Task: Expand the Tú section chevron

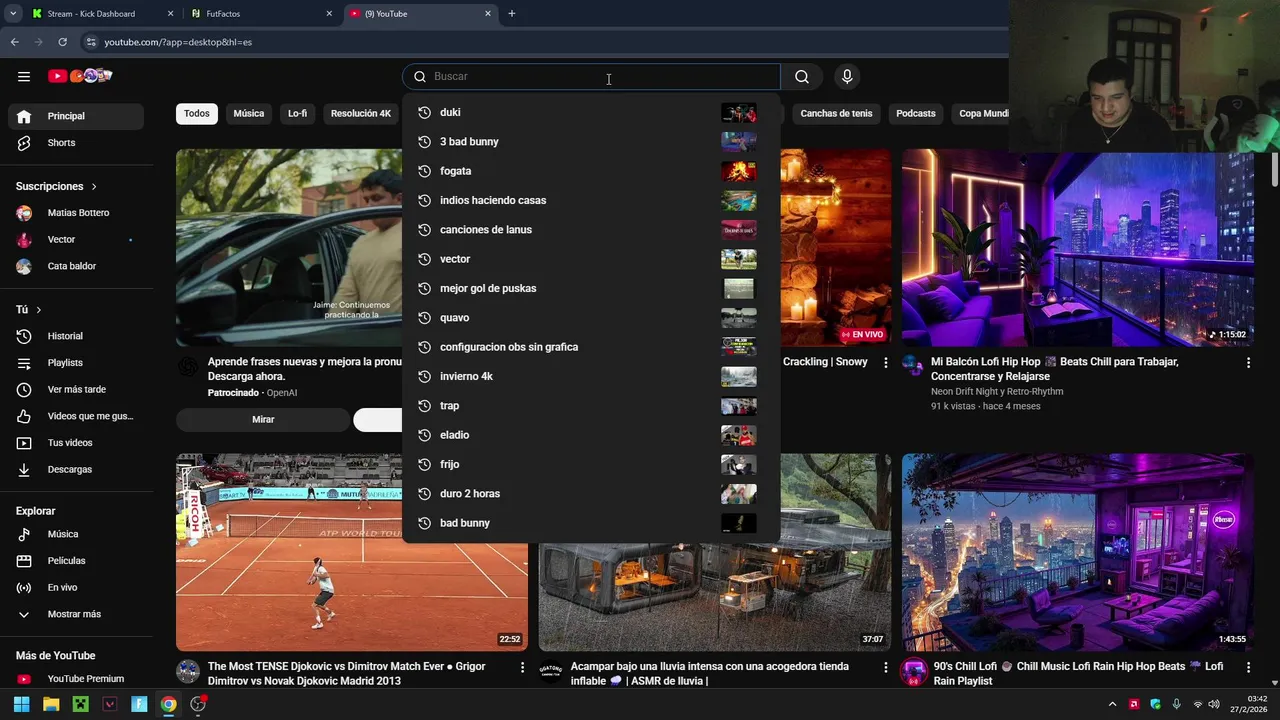Action: tap(39, 310)
